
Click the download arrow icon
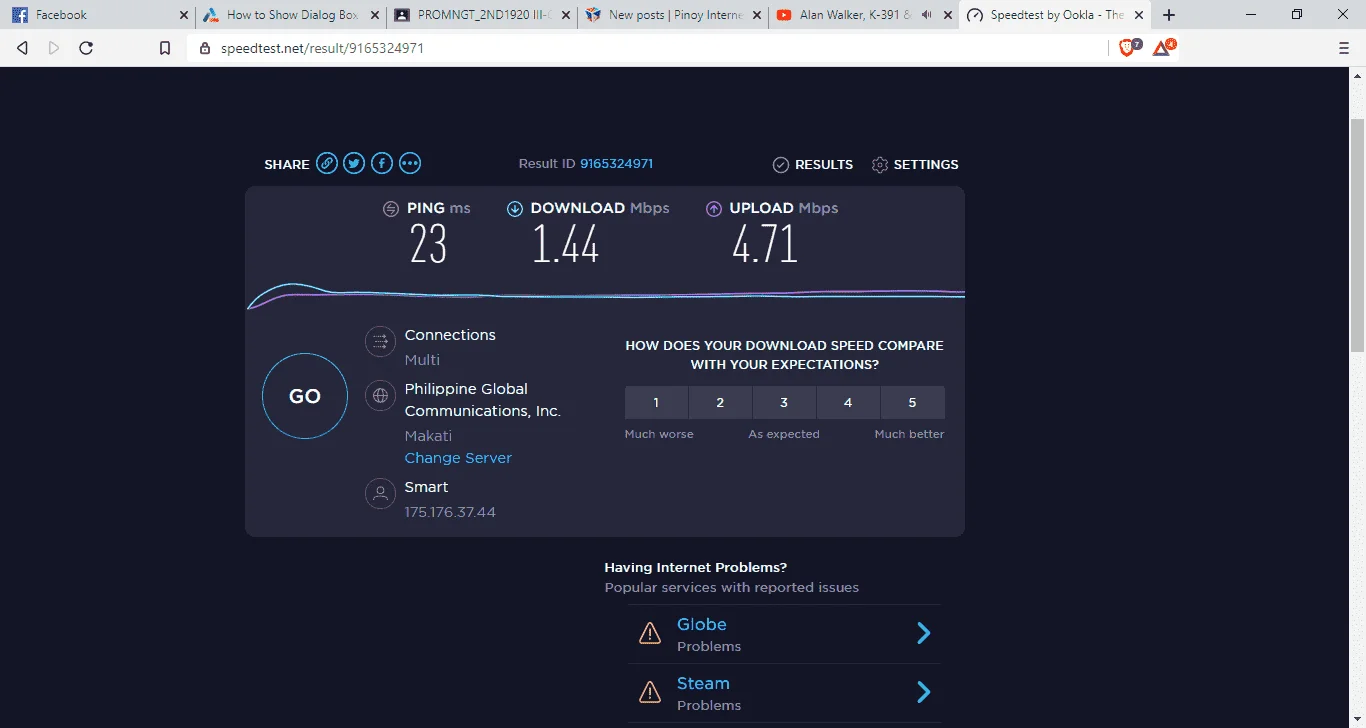pyautogui.click(x=515, y=209)
